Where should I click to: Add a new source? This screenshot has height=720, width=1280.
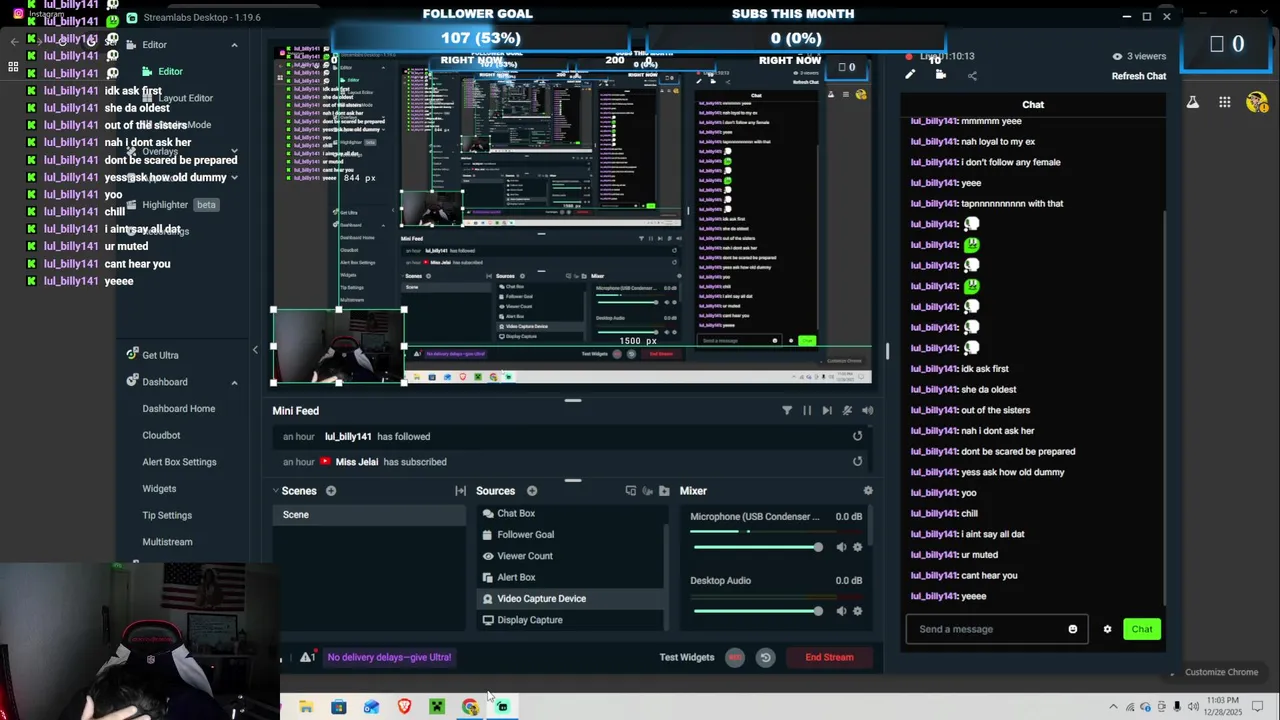pyautogui.click(x=532, y=491)
